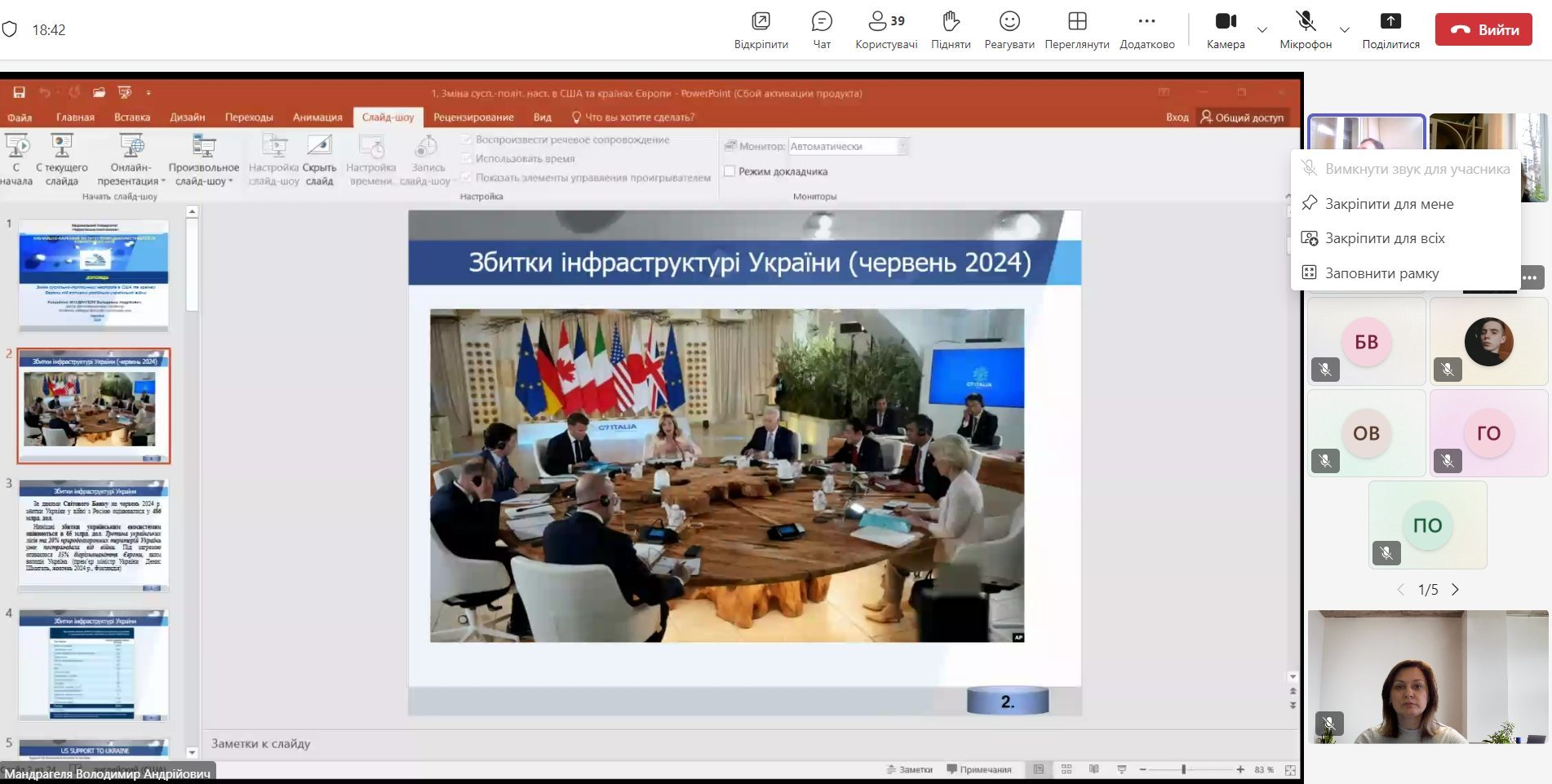
Task: Select 'Закріпити для мене' menu option
Action: [1389, 204]
